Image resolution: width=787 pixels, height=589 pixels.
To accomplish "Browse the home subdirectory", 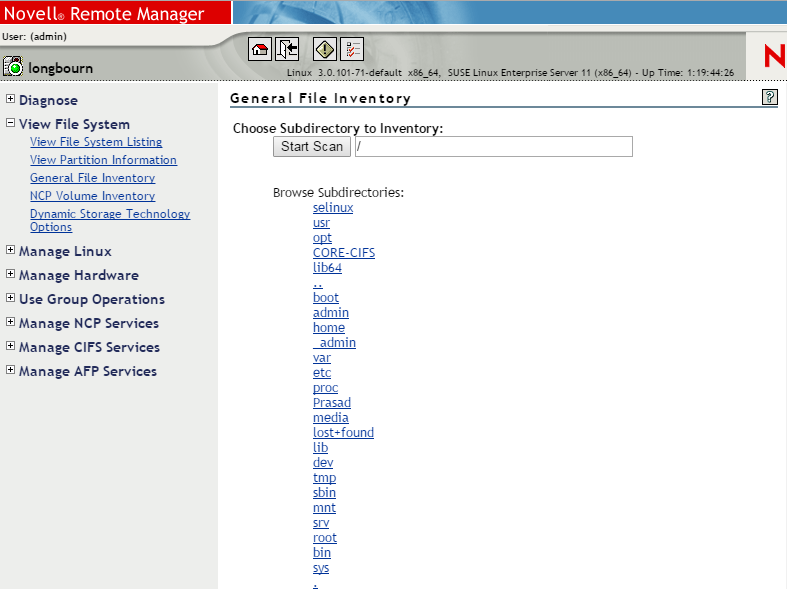I will coord(329,328).
